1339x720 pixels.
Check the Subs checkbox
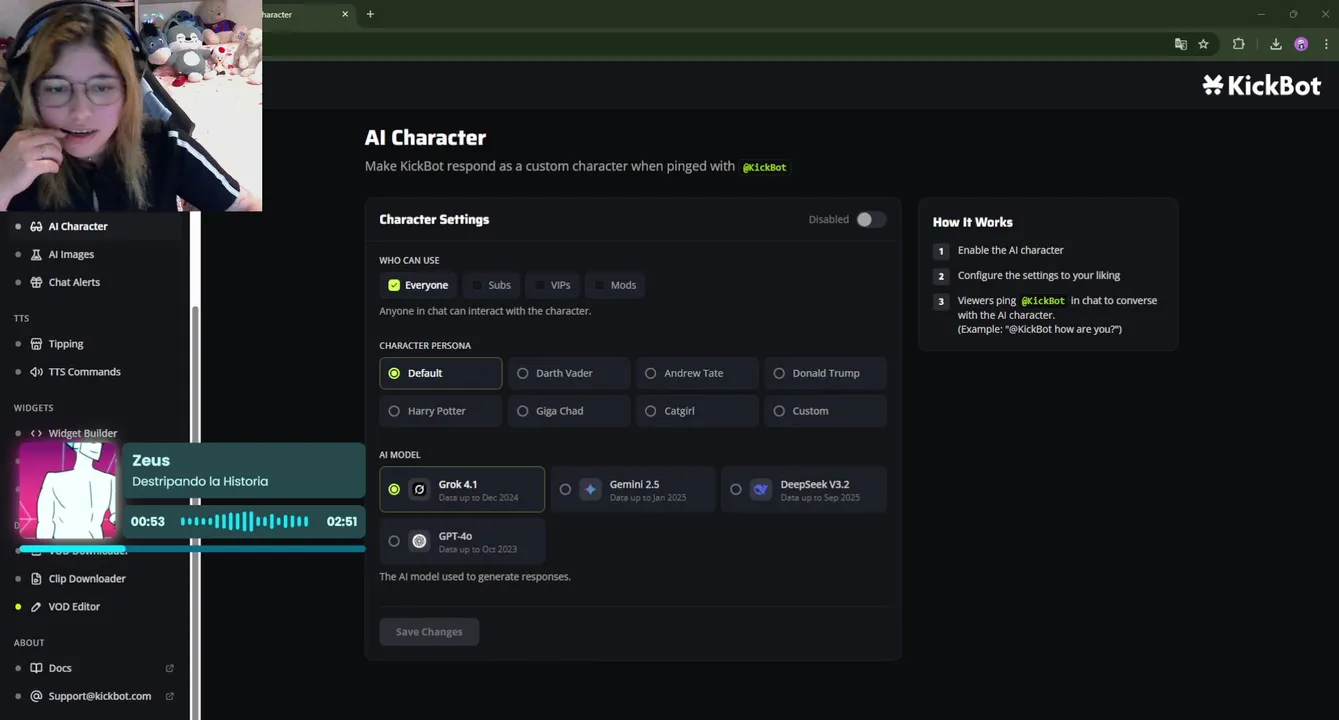coord(477,285)
